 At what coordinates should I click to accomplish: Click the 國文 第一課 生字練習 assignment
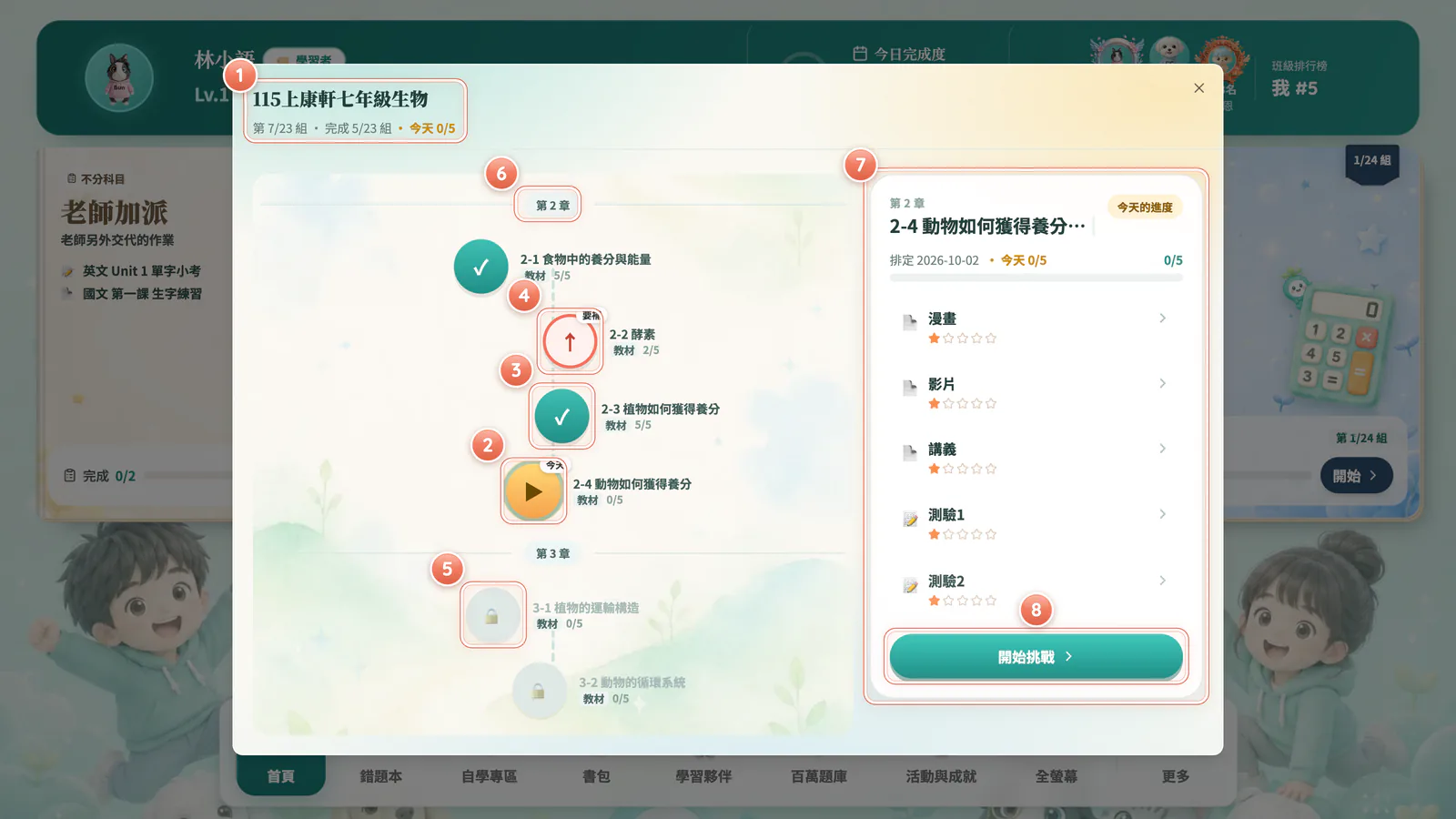pos(142,294)
